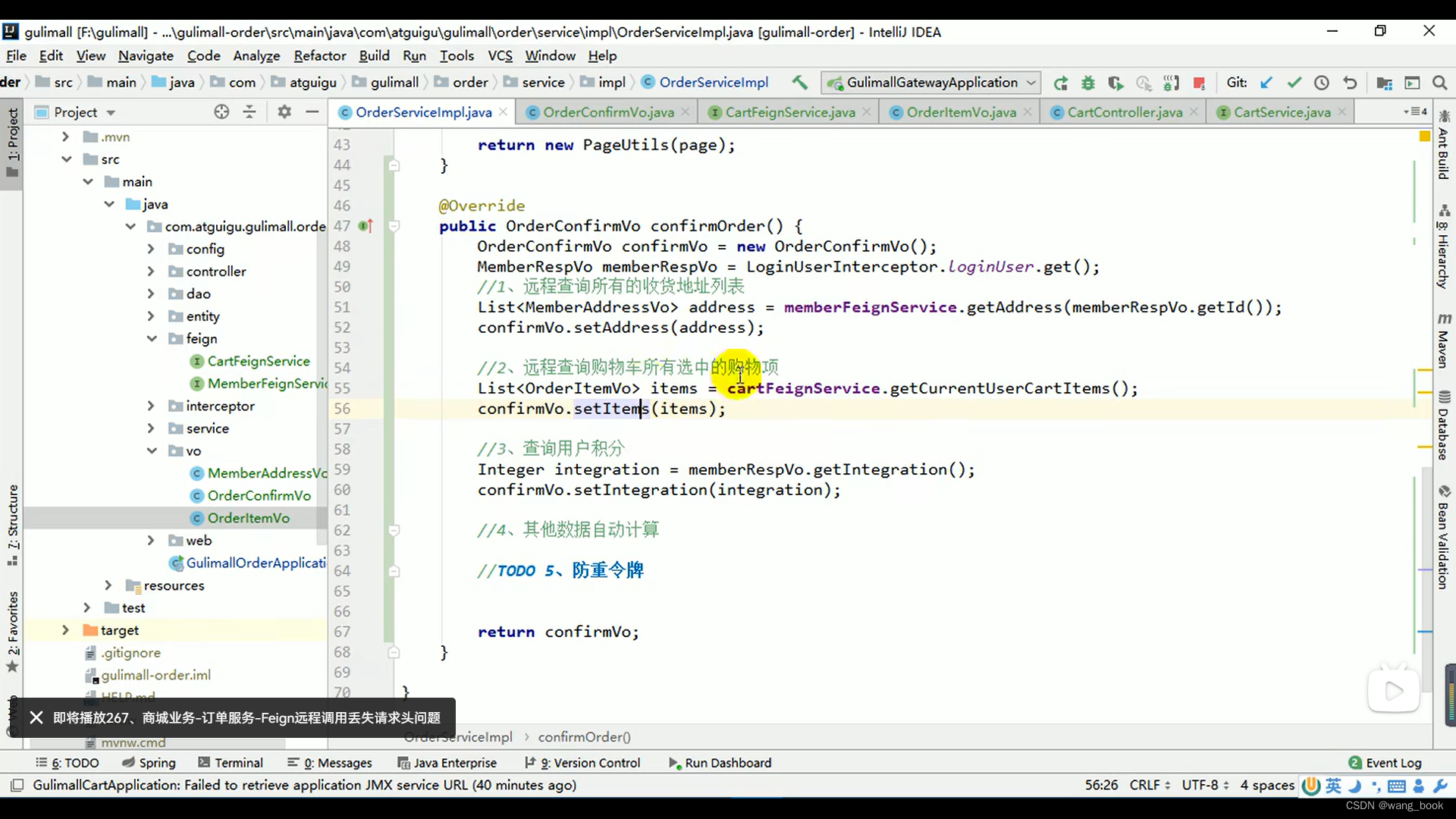1456x819 pixels.
Task: Show Git history clock icon
Action: click(x=1322, y=83)
